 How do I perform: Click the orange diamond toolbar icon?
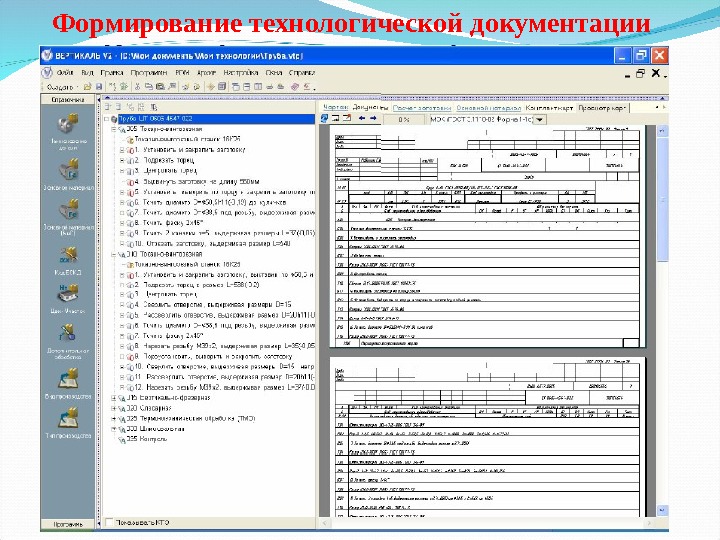click(x=211, y=86)
